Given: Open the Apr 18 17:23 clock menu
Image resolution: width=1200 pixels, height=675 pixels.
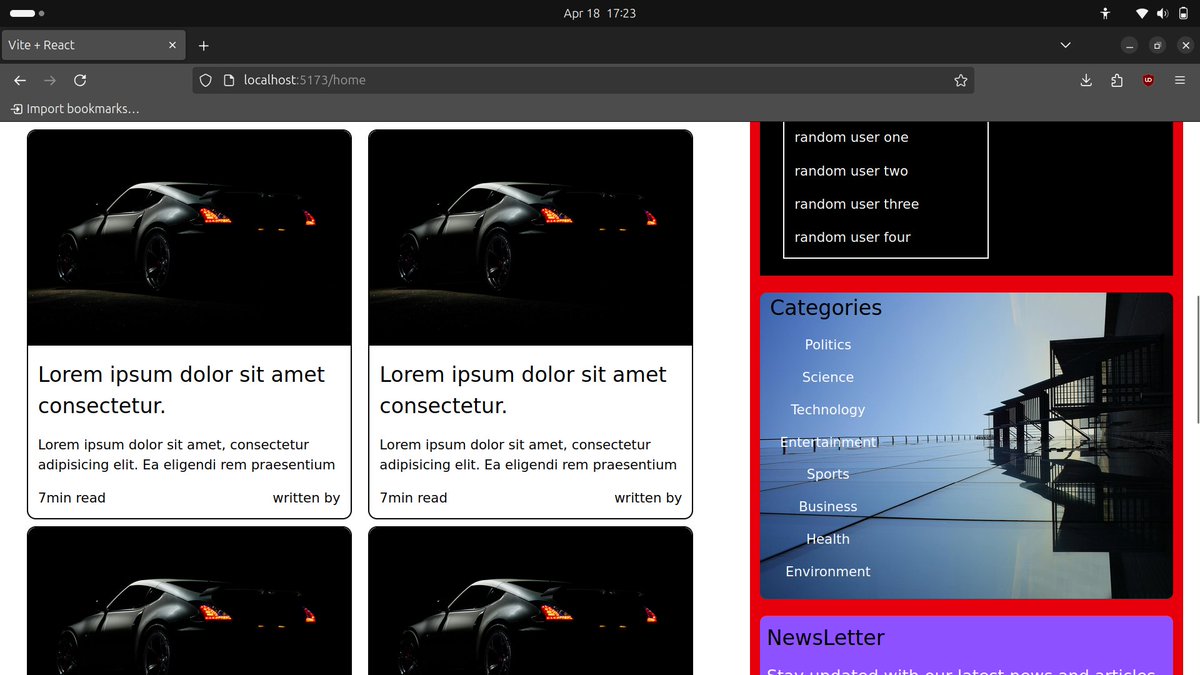Looking at the screenshot, I should [600, 13].
